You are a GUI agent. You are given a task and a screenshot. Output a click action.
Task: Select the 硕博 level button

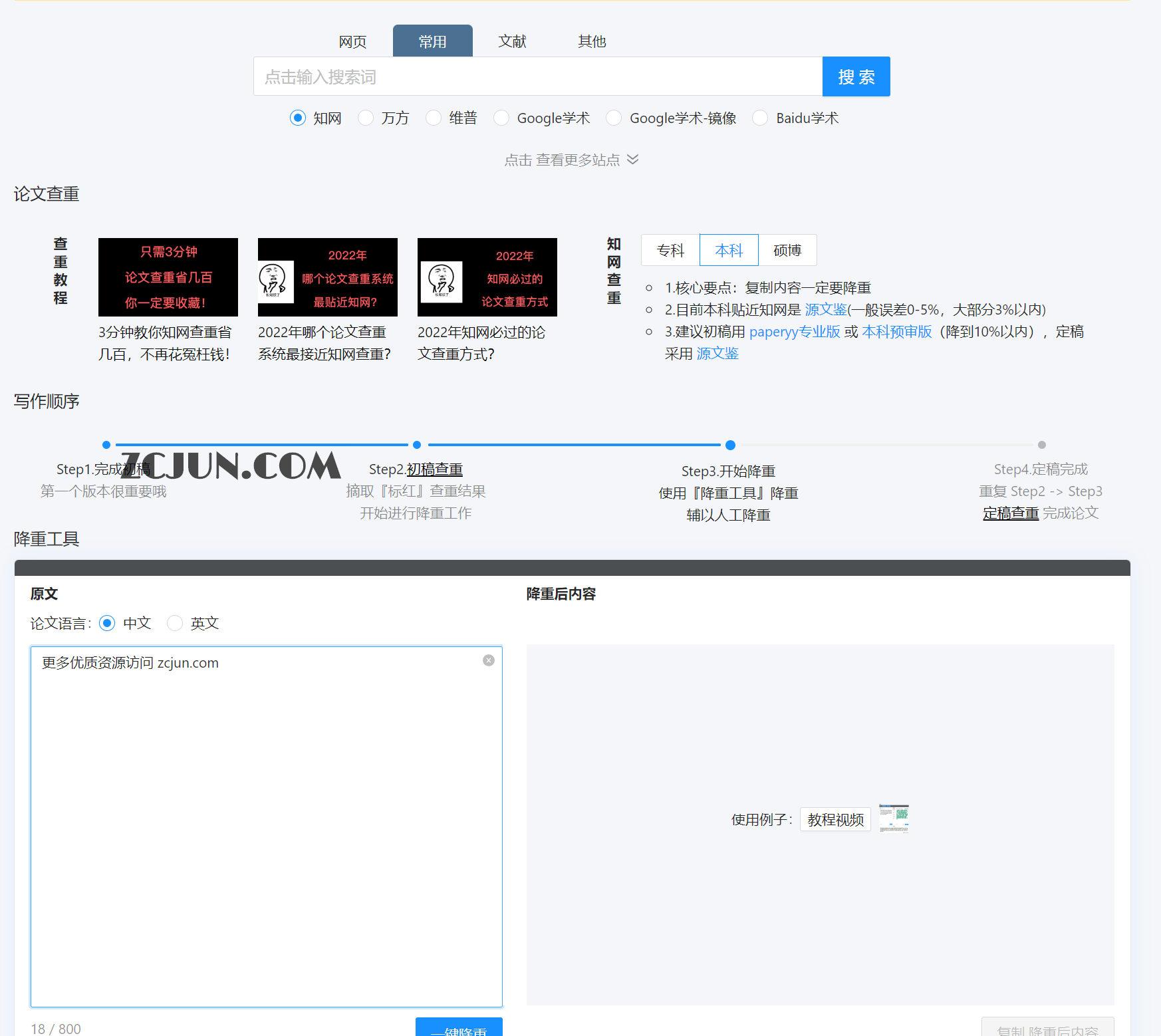(787, 250)
